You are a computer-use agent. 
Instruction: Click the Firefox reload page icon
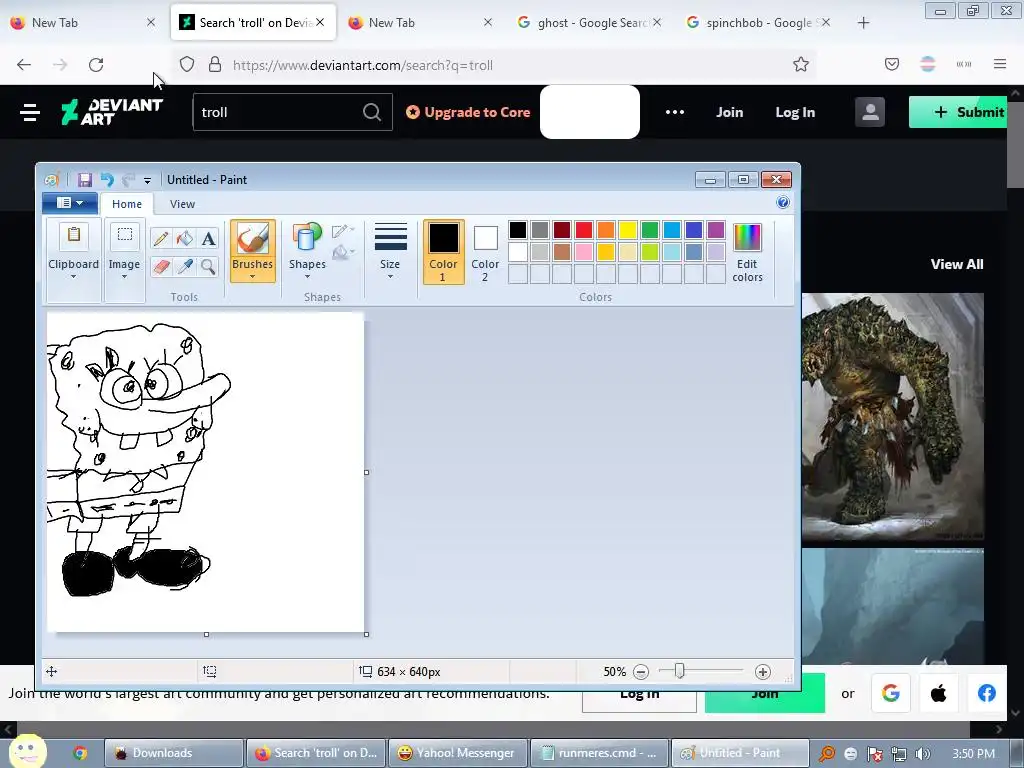pos(96,65)
